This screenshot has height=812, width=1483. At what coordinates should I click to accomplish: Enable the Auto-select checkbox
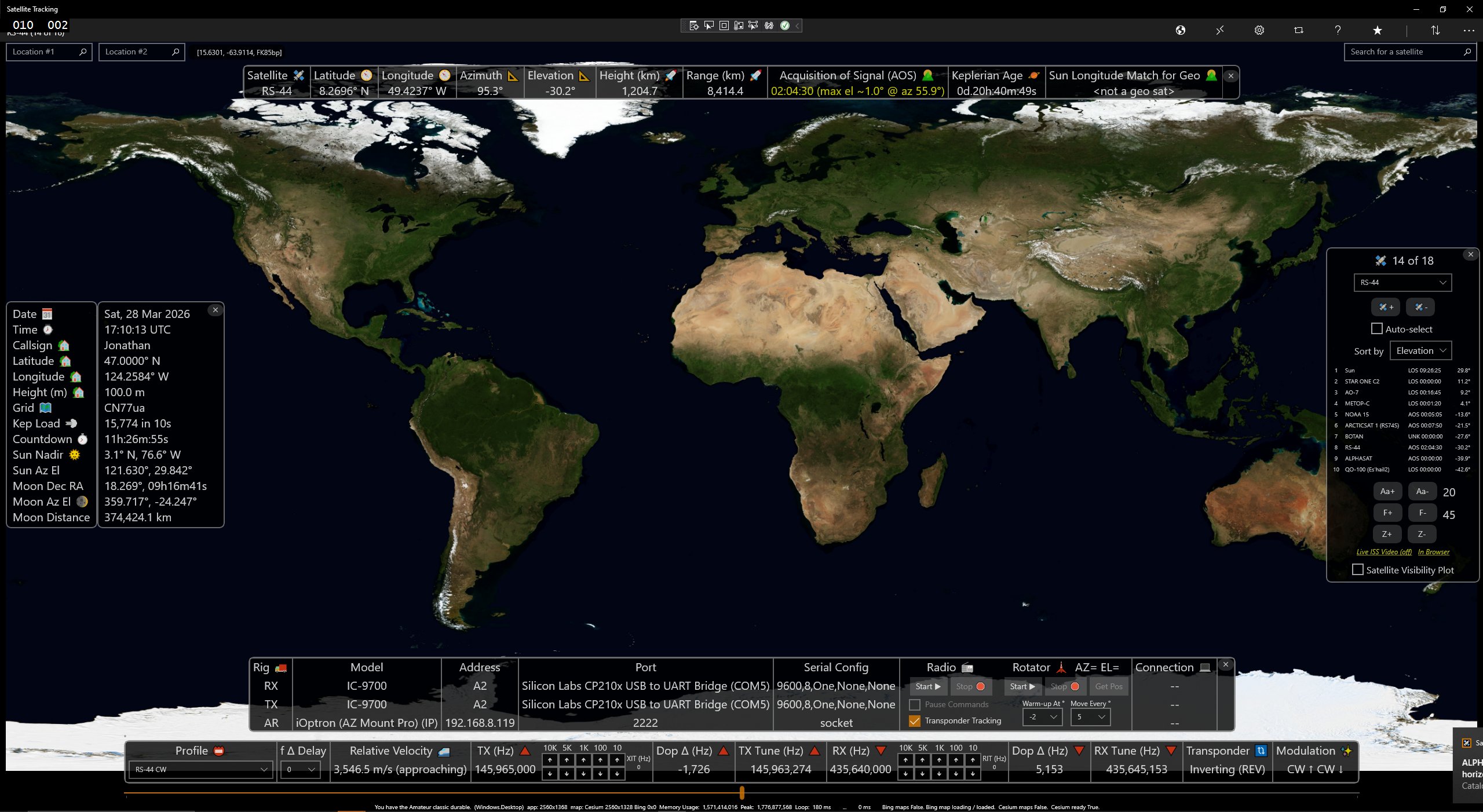1377,329
